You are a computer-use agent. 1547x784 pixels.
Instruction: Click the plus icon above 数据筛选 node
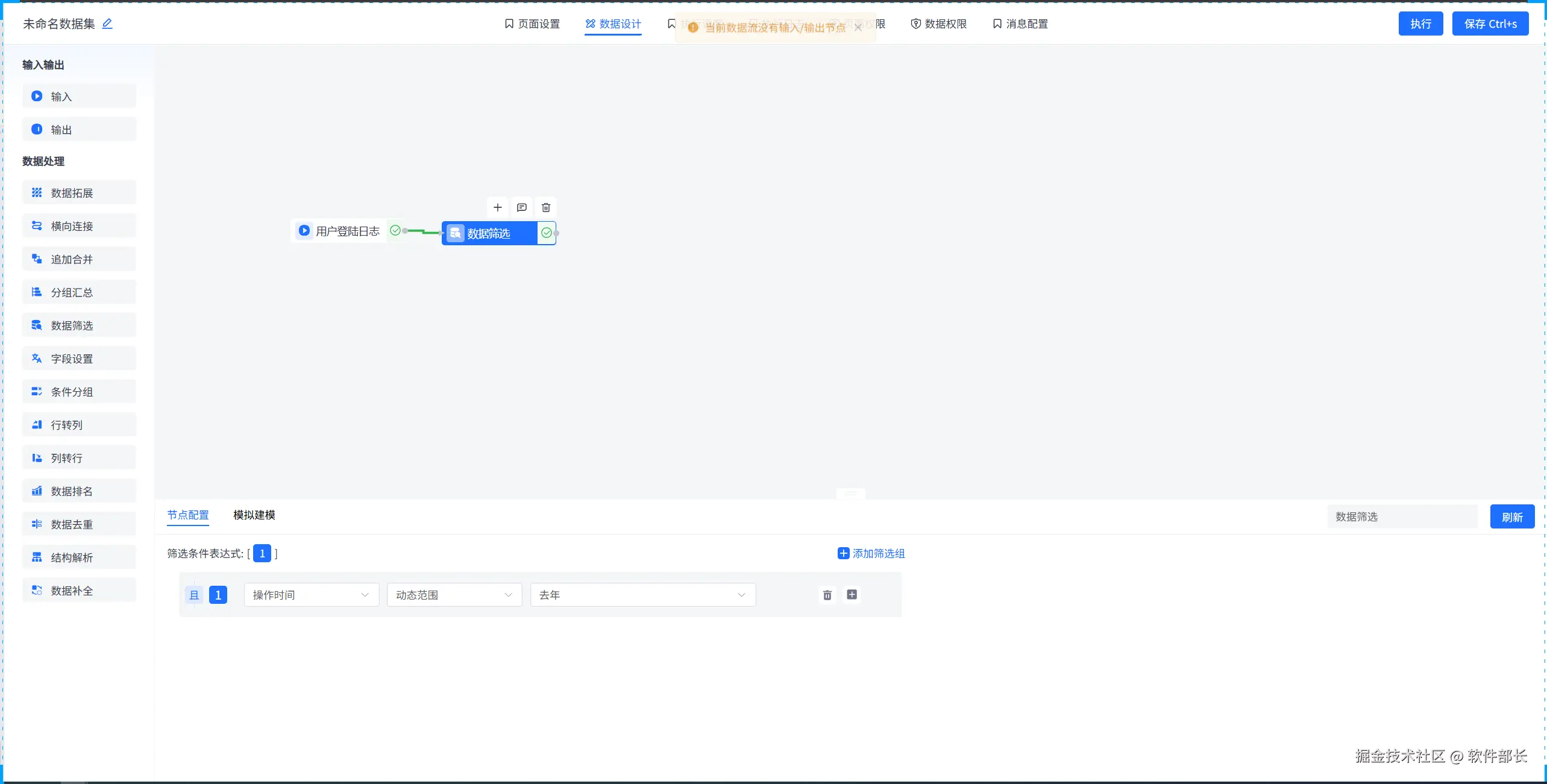(497, 208)
